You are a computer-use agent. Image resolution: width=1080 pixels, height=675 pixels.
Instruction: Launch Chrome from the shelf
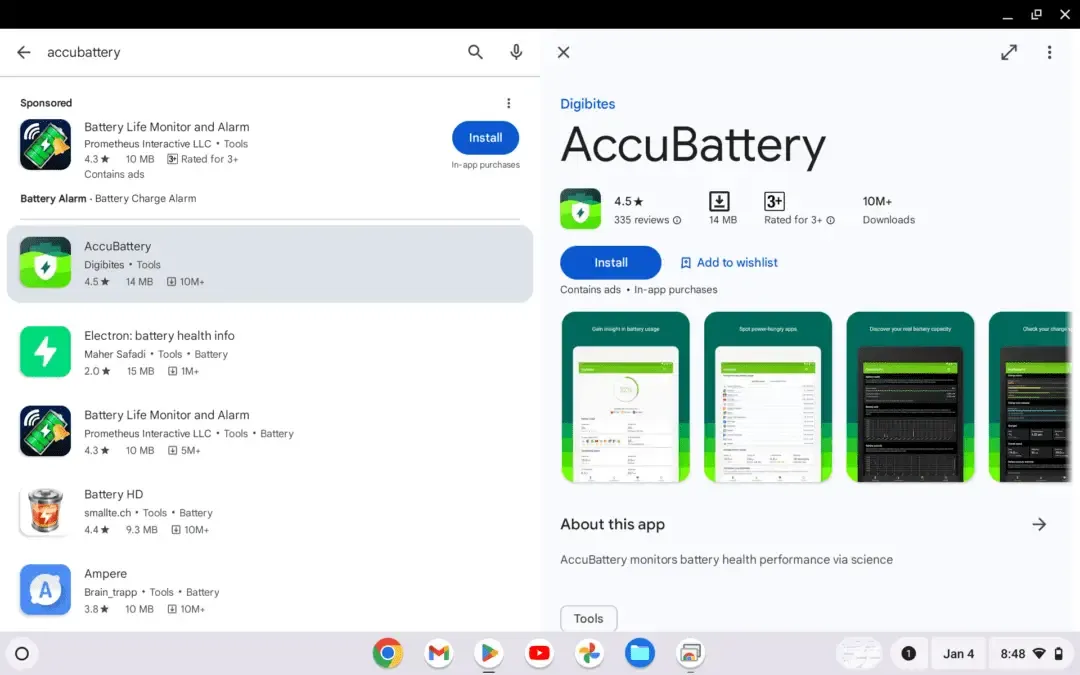click(388, 653)
